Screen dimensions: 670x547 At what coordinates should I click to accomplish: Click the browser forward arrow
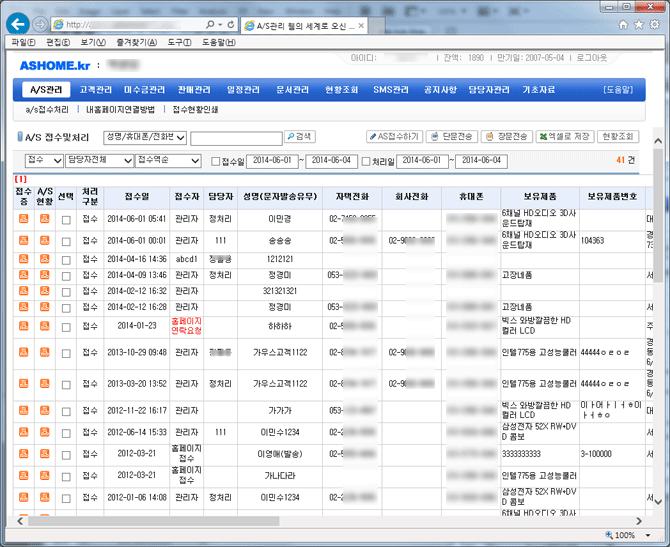tap(40, 24)
